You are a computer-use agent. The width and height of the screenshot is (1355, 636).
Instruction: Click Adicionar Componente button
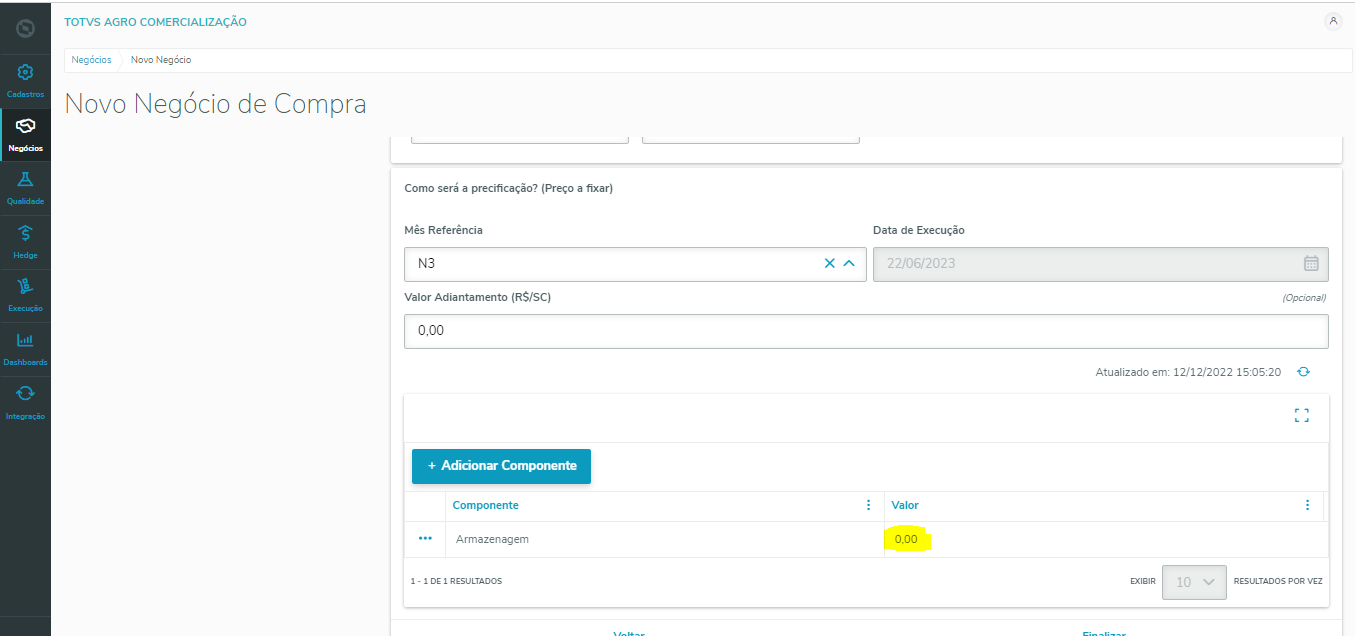[x=501, y=466]
